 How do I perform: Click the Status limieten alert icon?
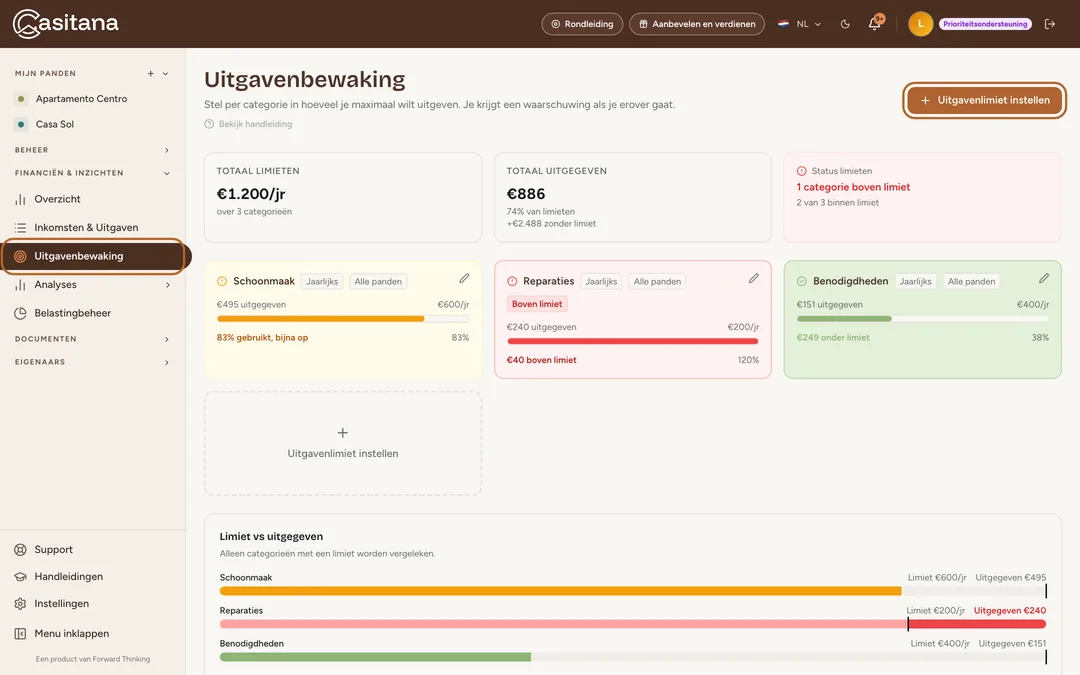[x=802, y=171]
